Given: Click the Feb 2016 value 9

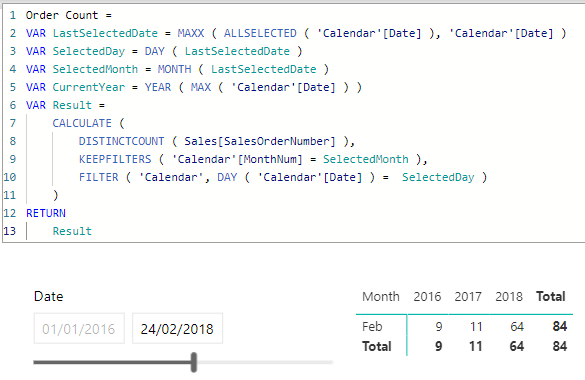Looking at the screenshot, I should (x=439, y=327).
